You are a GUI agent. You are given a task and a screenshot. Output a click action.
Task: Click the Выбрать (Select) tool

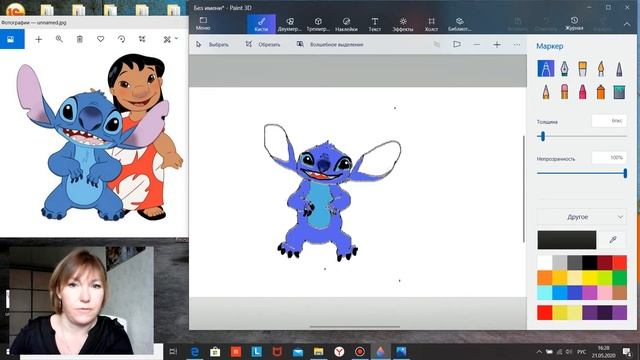click(x=212, y=44)
